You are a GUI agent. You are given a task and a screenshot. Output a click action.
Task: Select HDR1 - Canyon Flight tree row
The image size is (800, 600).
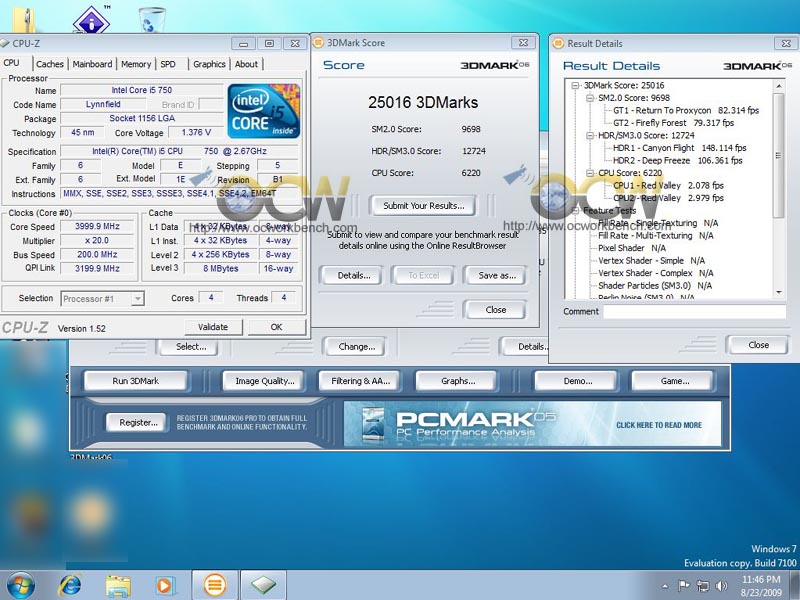coord(679,148)
